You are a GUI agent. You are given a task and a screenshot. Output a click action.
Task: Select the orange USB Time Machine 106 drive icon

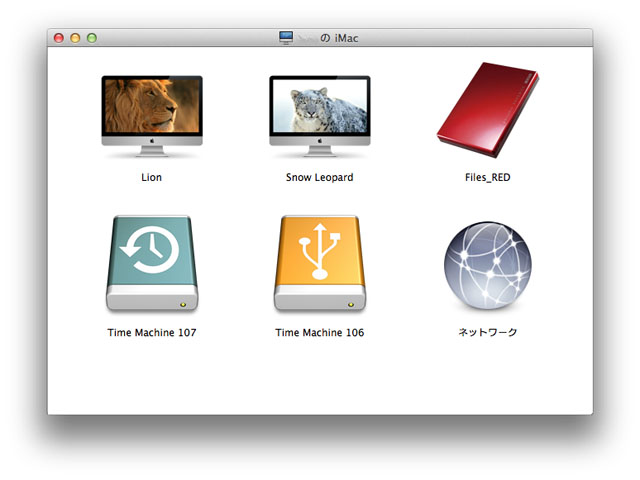pos(320,264)
